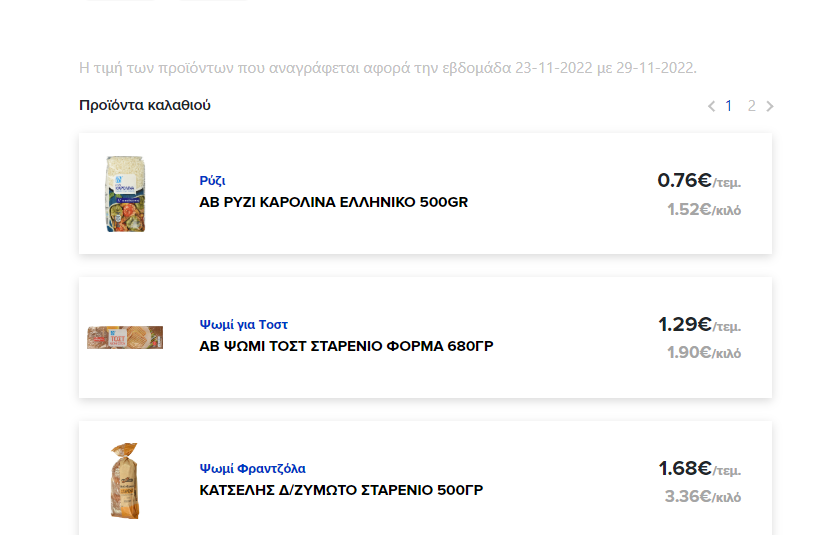Click ΚΑΤΣΕΛΗΣ Δ/ΖΥΜΩΤΟ ΣΤΑΡΕΝΙΟ 500ΓΡ title

click(x=342, y=491)
